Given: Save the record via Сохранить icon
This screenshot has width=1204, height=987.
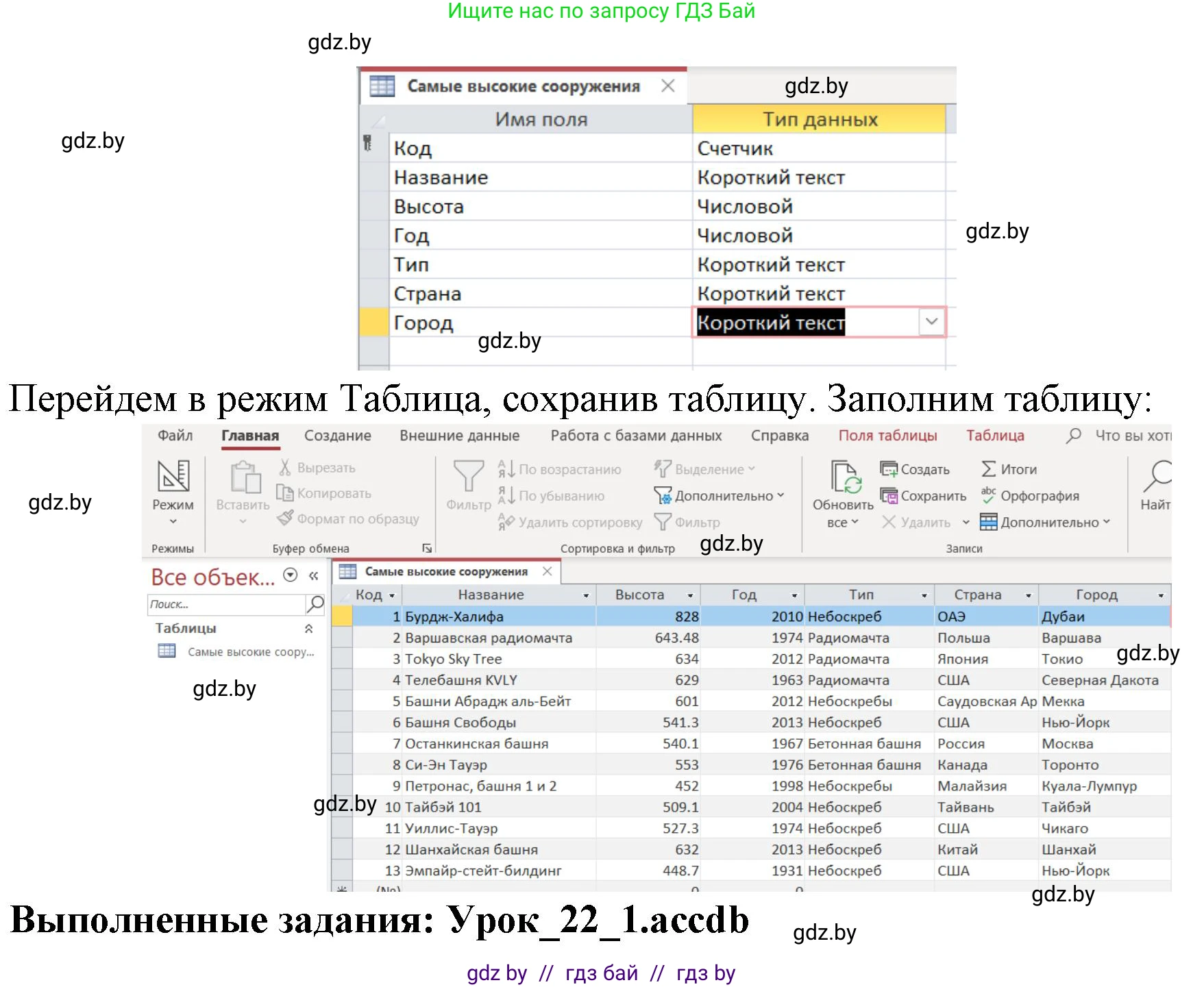Looking at the screenshot, I should click(889, 495).
